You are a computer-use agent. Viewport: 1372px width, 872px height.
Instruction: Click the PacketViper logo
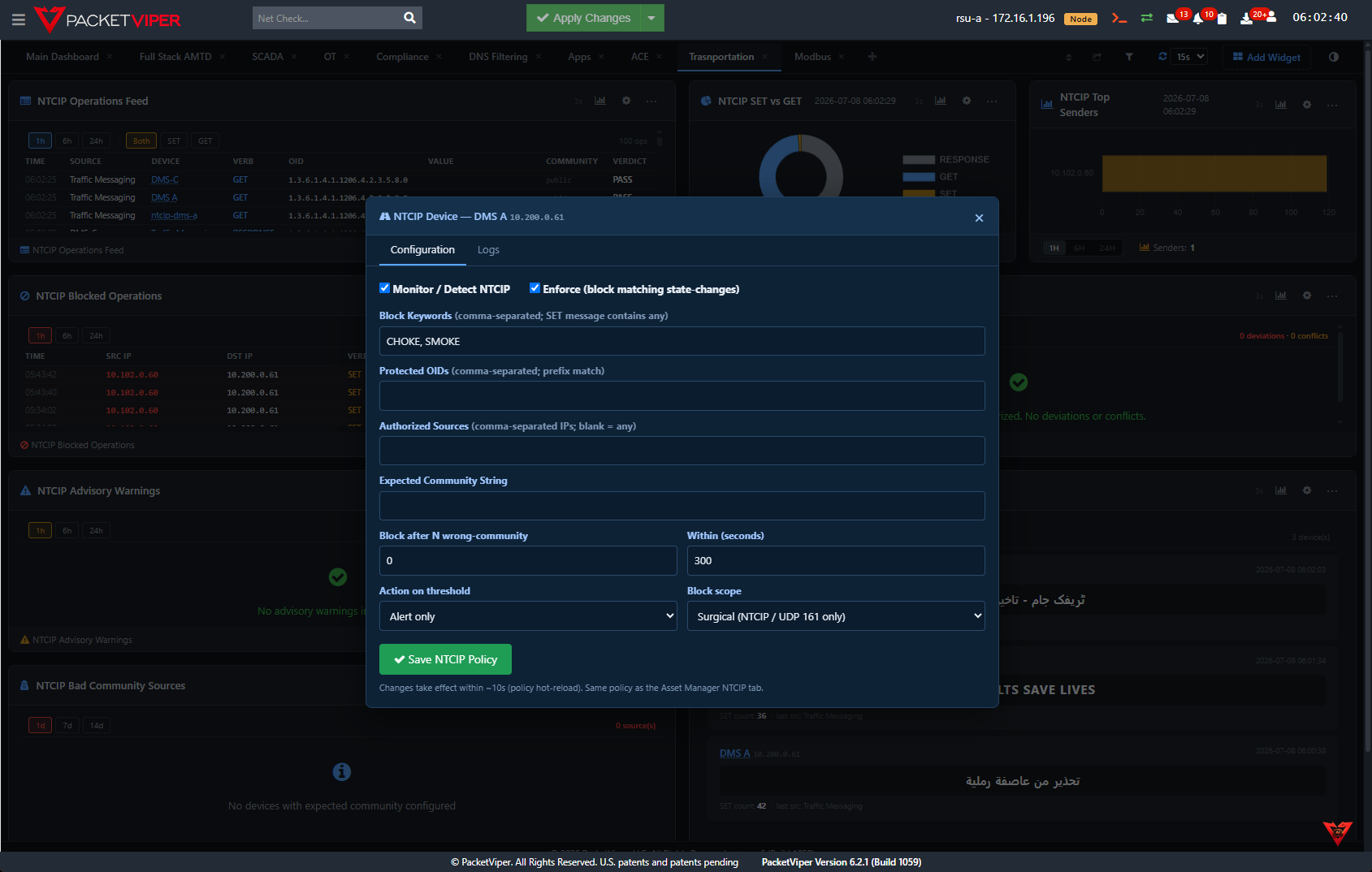click(x=107, y=19)
